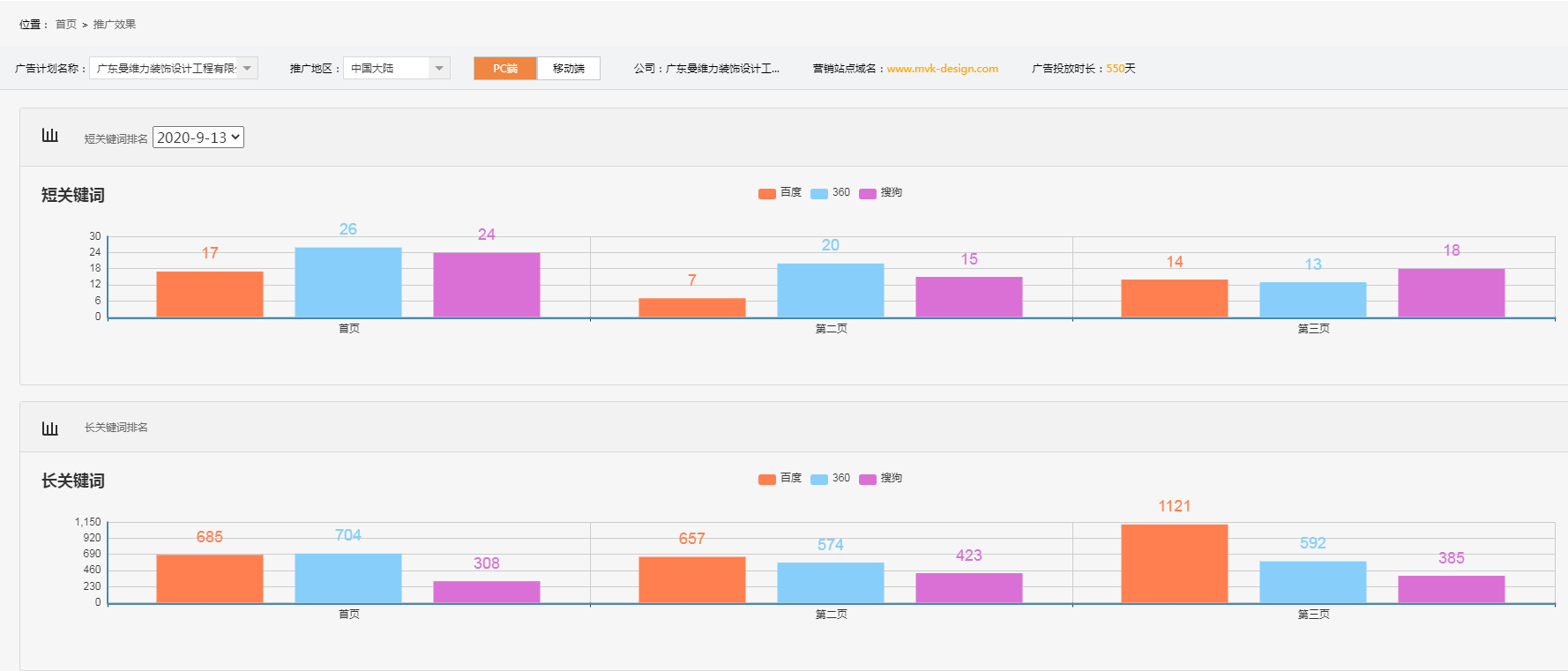Screen dimensions: 1568x671
Task: Hide 搜狗 series in the 短关键词 chart legend
Action: pyautogui.click(x=881, y=193)
